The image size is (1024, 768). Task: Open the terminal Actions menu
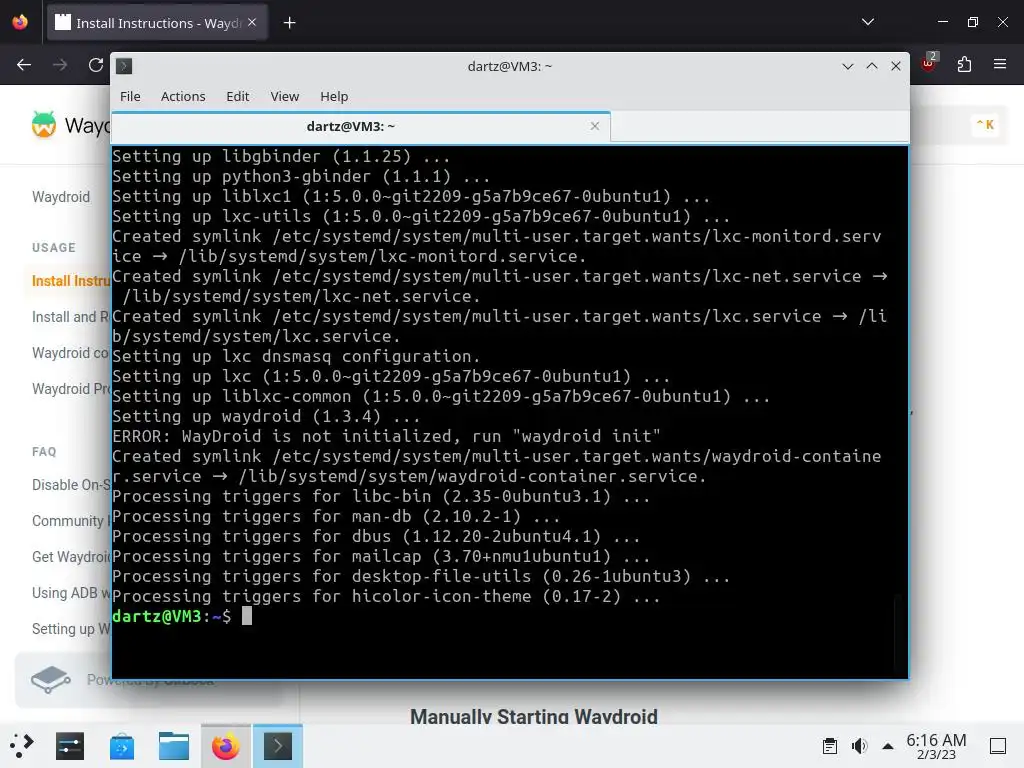[183, 96]
